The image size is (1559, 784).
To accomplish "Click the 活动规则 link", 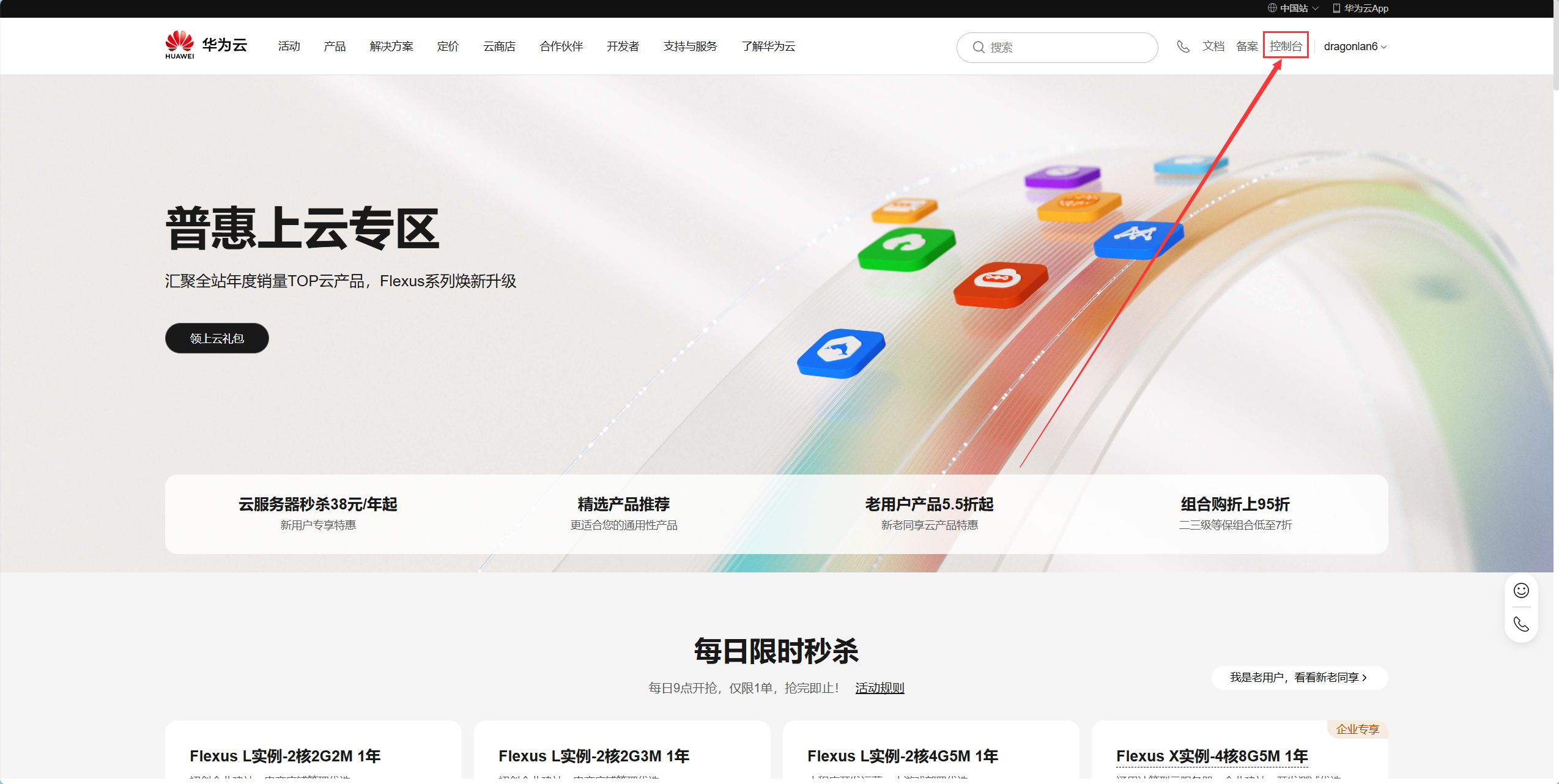I will (879, 688).
